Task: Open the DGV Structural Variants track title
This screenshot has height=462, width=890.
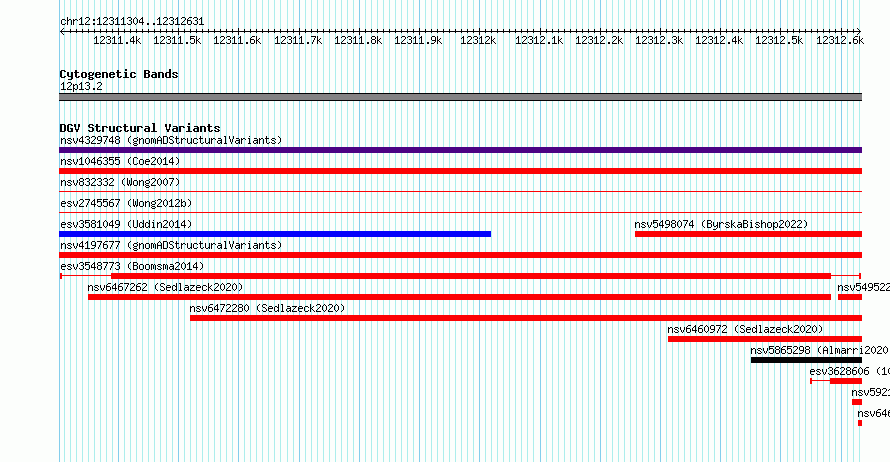Action: 140,128
